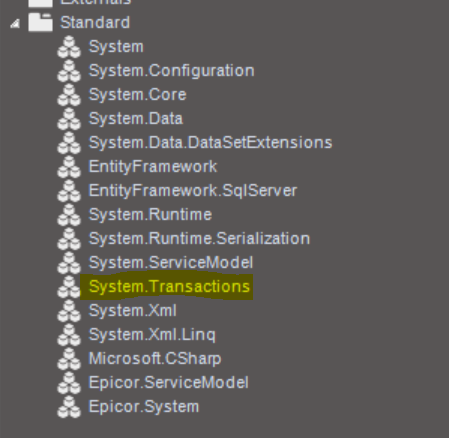Click the Standard folder label
Viewport: 449px width, 438px height.
[x=95, y=23]
